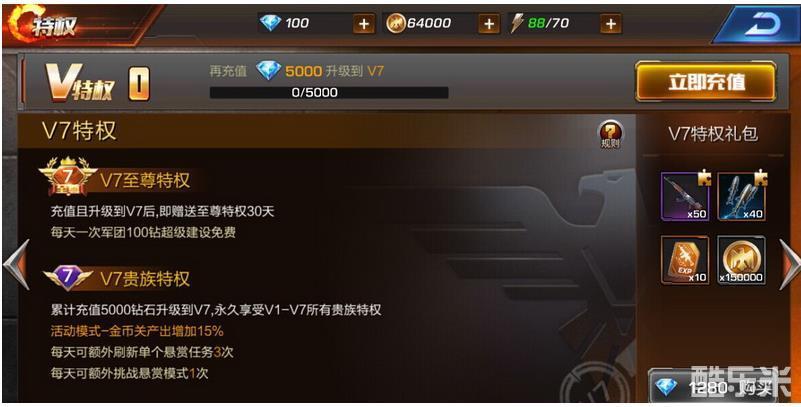
Task: Click the V特权 level 0 badge
Action: [x=139, y=83]
